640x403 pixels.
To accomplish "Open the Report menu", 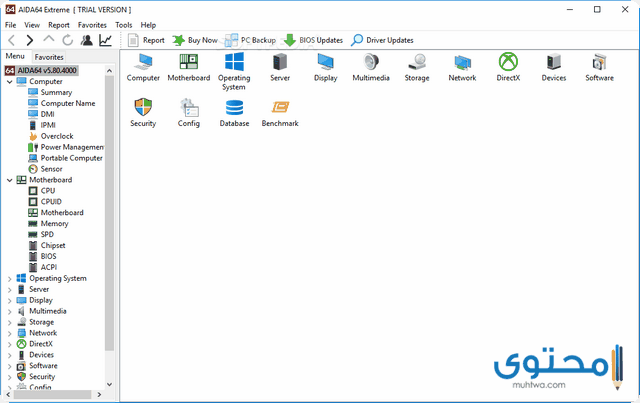I will click(59, 25).
